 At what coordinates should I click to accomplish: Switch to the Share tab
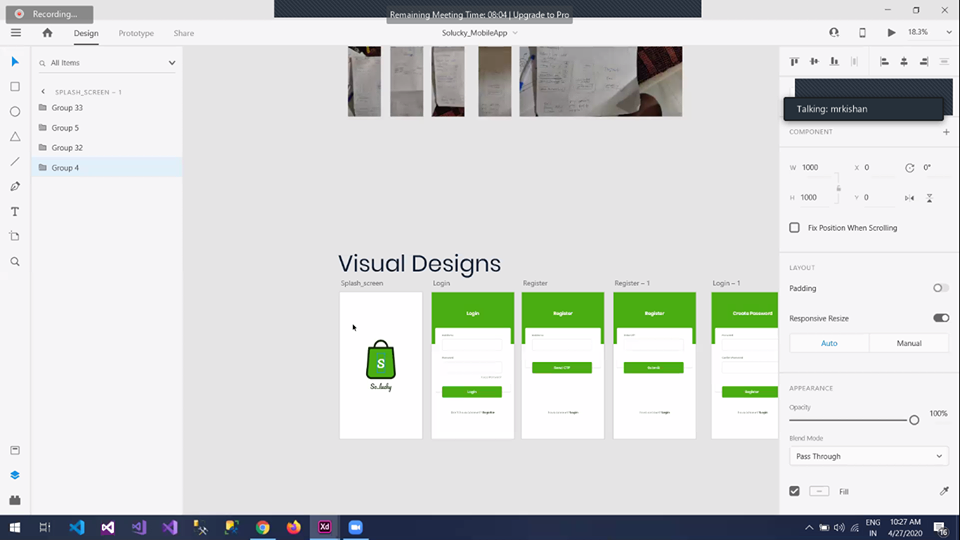[x=184, y=33]
